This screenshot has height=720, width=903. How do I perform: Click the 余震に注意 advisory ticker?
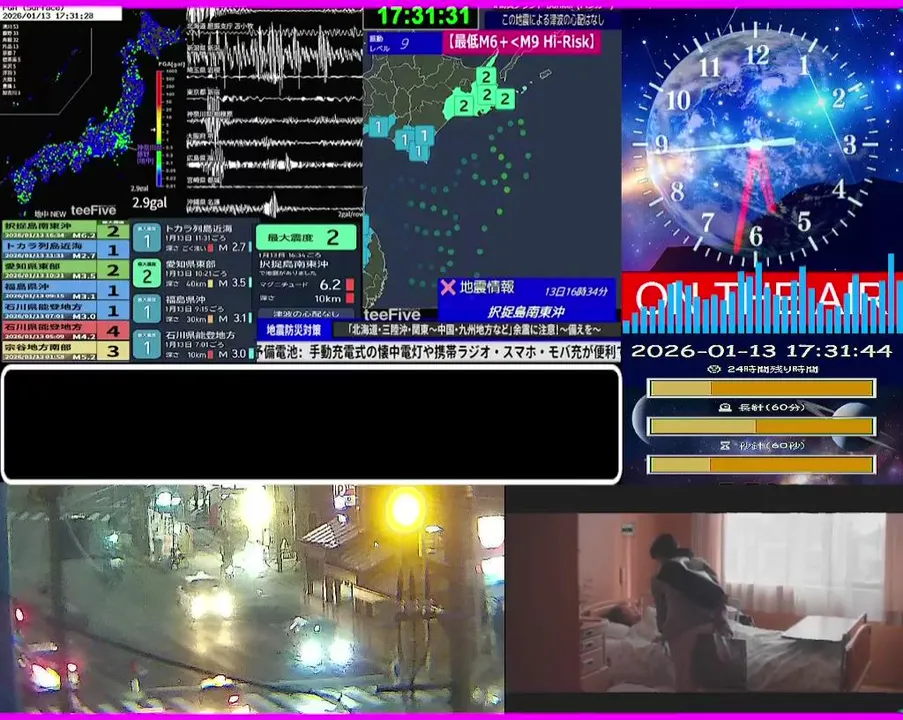pos(476,330)
